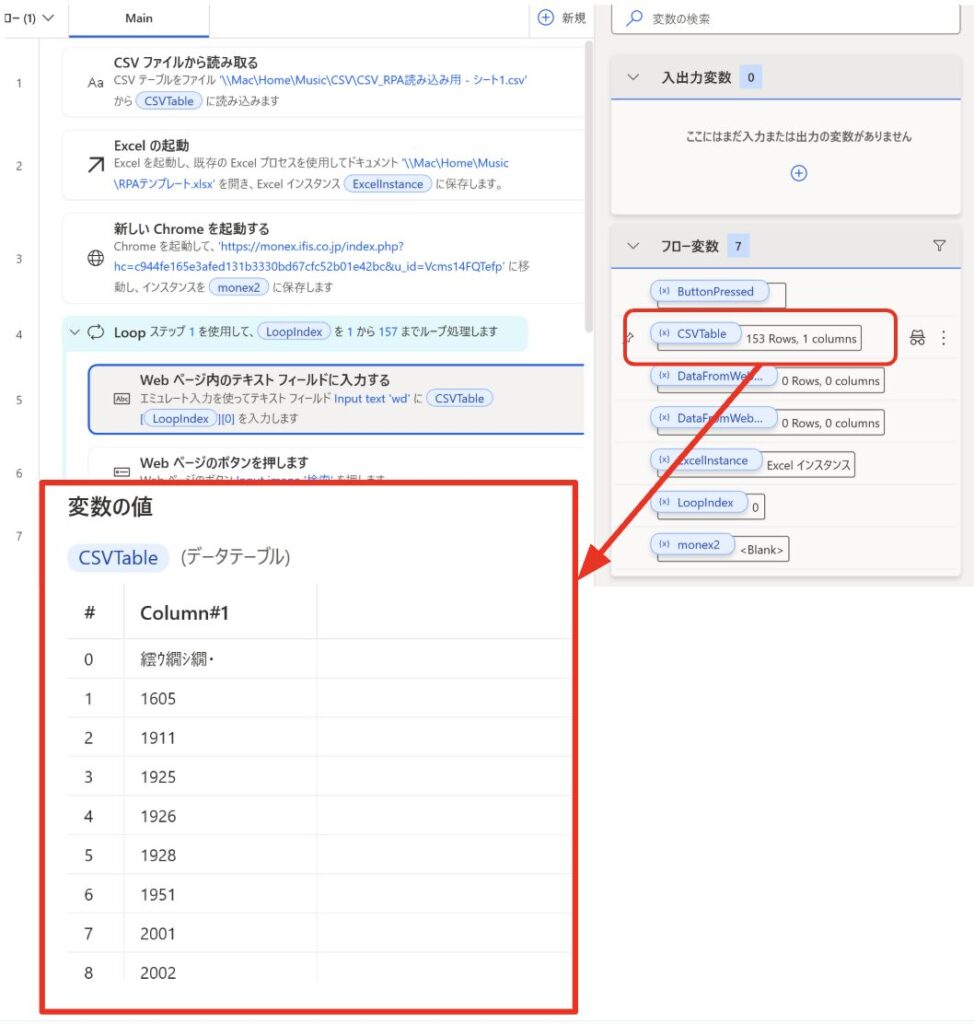Viewport: 974px width, 1024px height.
Task: Click the plus icon to add input/output variable
Action: pyautogui.click(x=798, y=173)
